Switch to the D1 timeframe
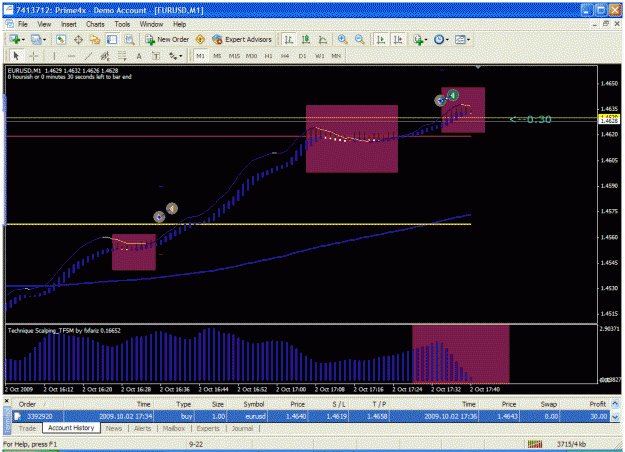This screenshot has height=452, width=625. tap(302, 56)
